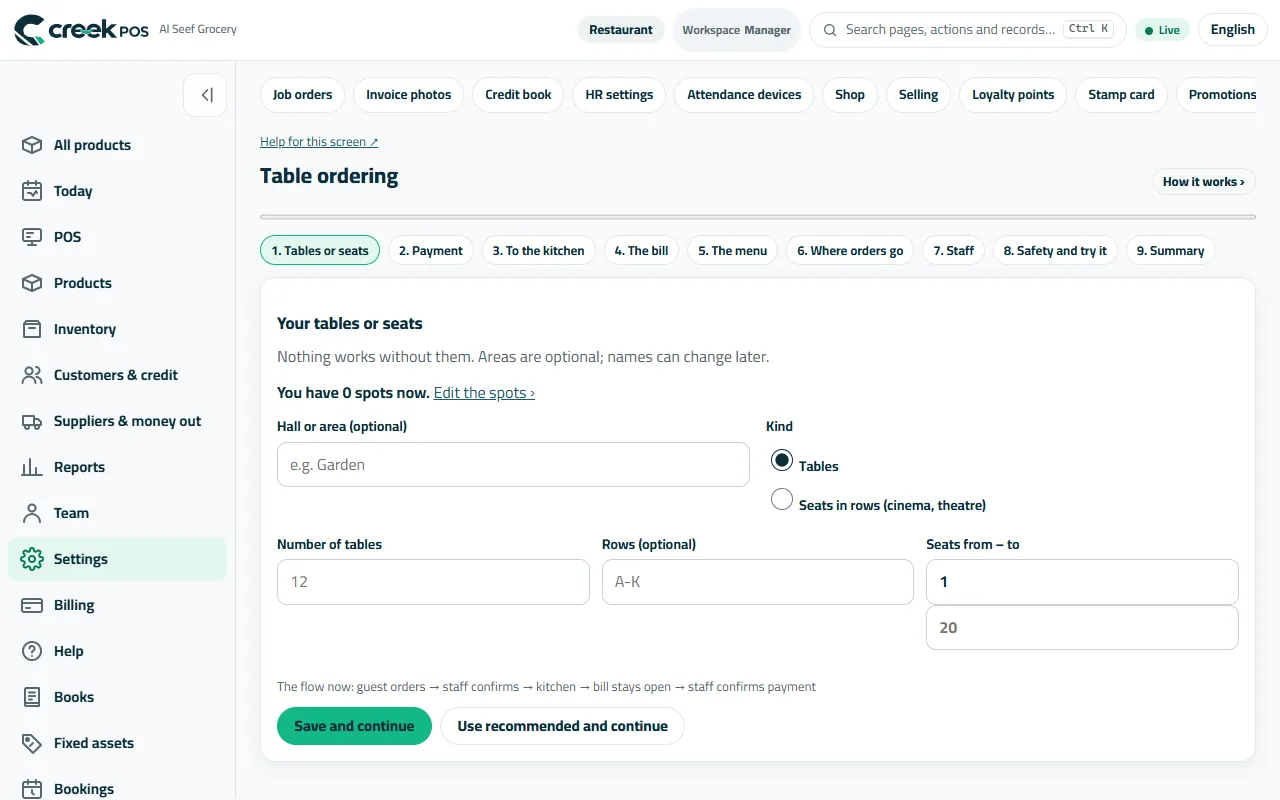
Task: Click the Billing card icon
Action: pos(32,605)
